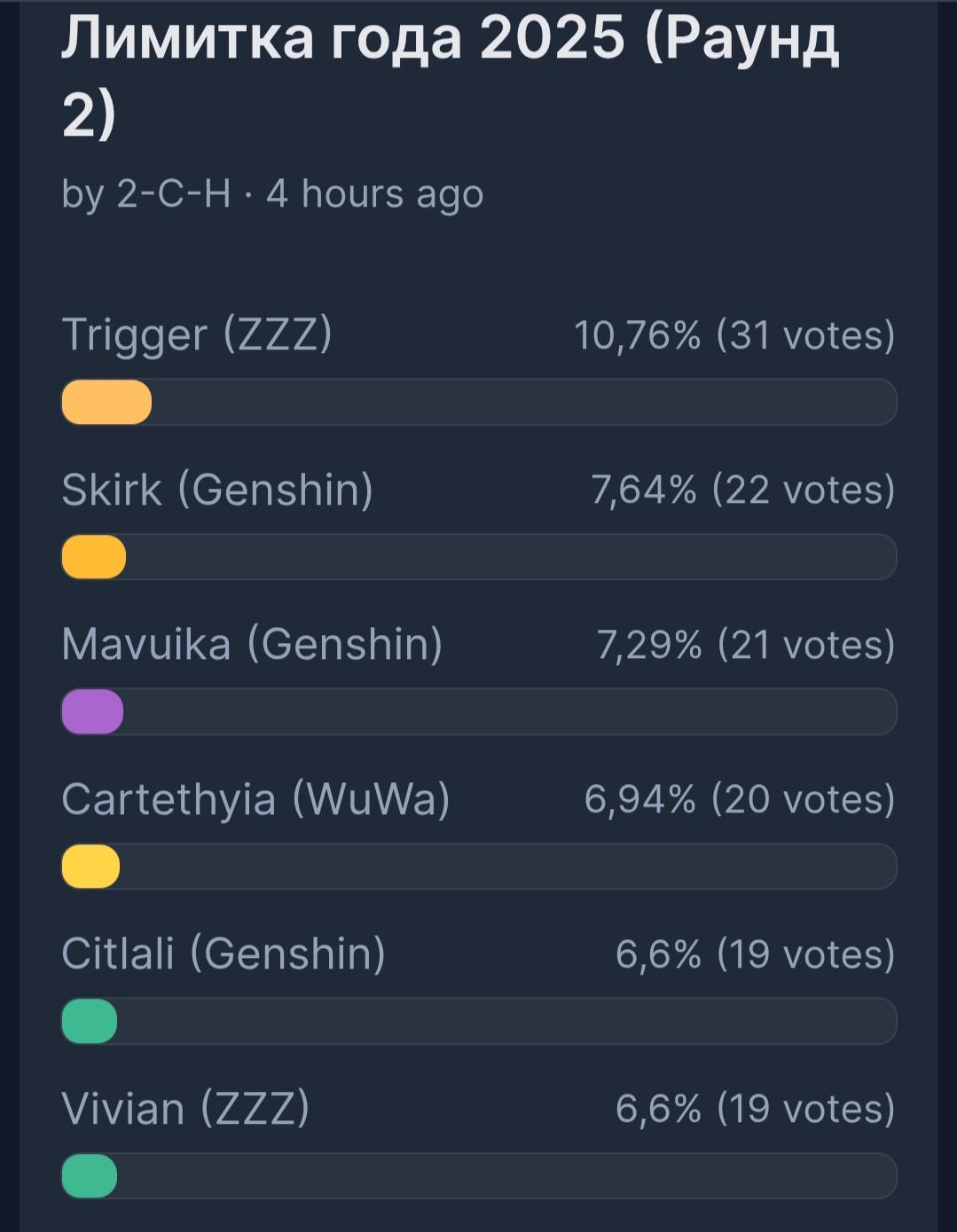The width and height of the screenshot is (957, 1232).
Task: Select the Citlali (Genshin) option label
Action: [x=224, y=953]
